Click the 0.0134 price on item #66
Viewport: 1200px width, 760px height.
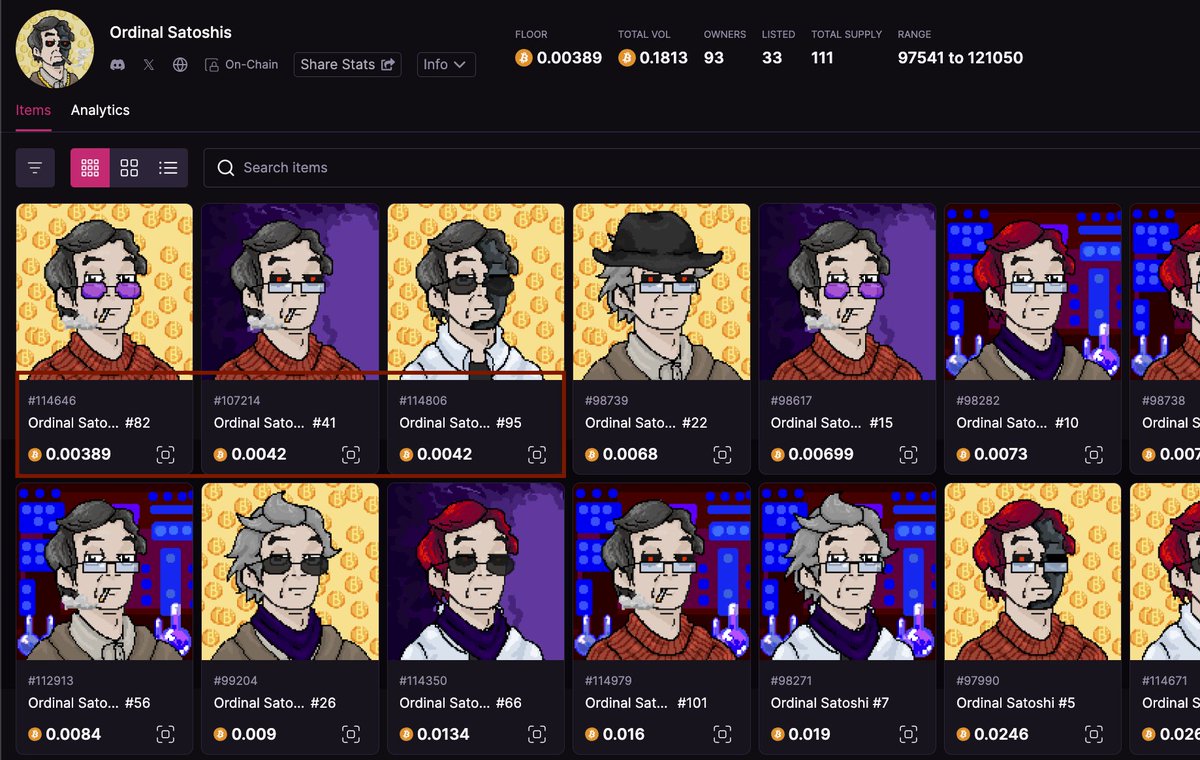[x=444, y=735]
